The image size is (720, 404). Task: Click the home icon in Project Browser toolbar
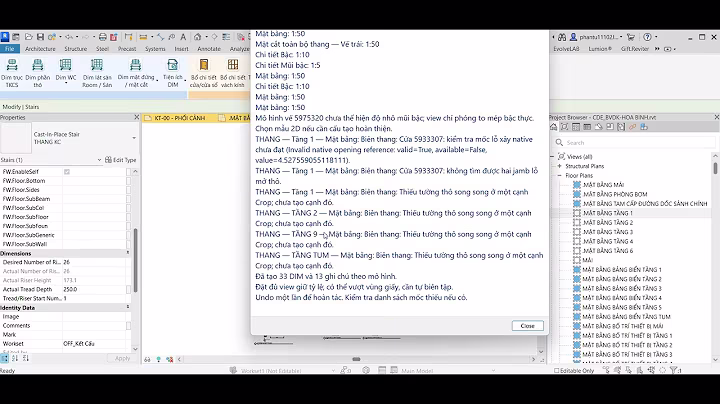(553, 127)
